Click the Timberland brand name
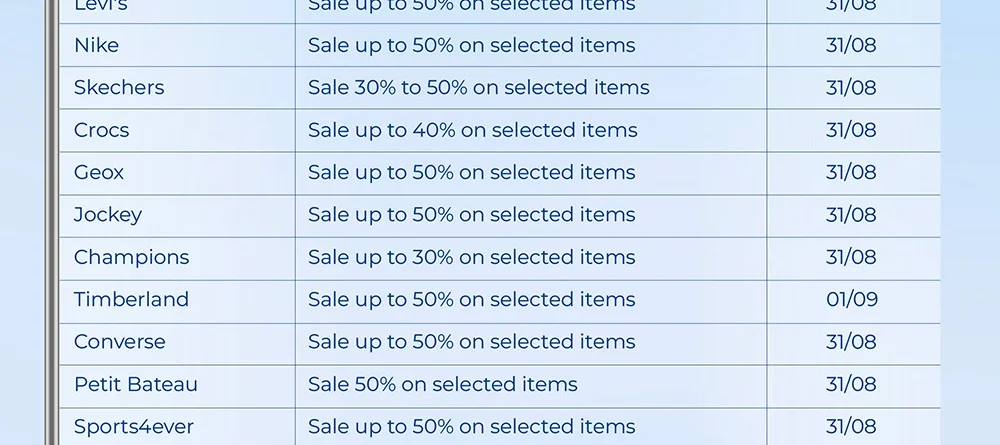The height and width of the screenshot is (445, 1000). (131, 299)
